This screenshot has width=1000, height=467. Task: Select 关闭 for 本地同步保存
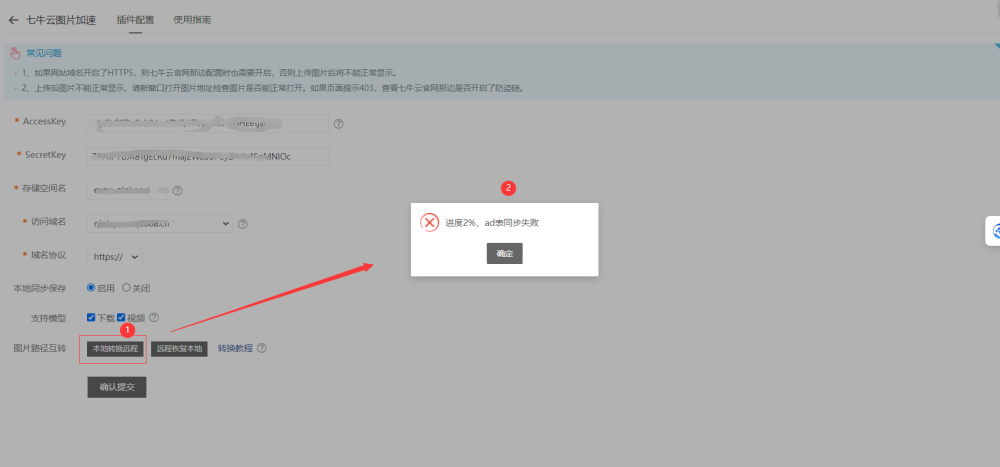126,288
